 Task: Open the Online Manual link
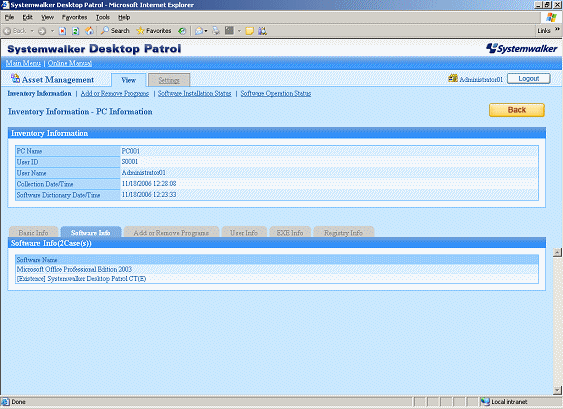[x=70, y=63]
